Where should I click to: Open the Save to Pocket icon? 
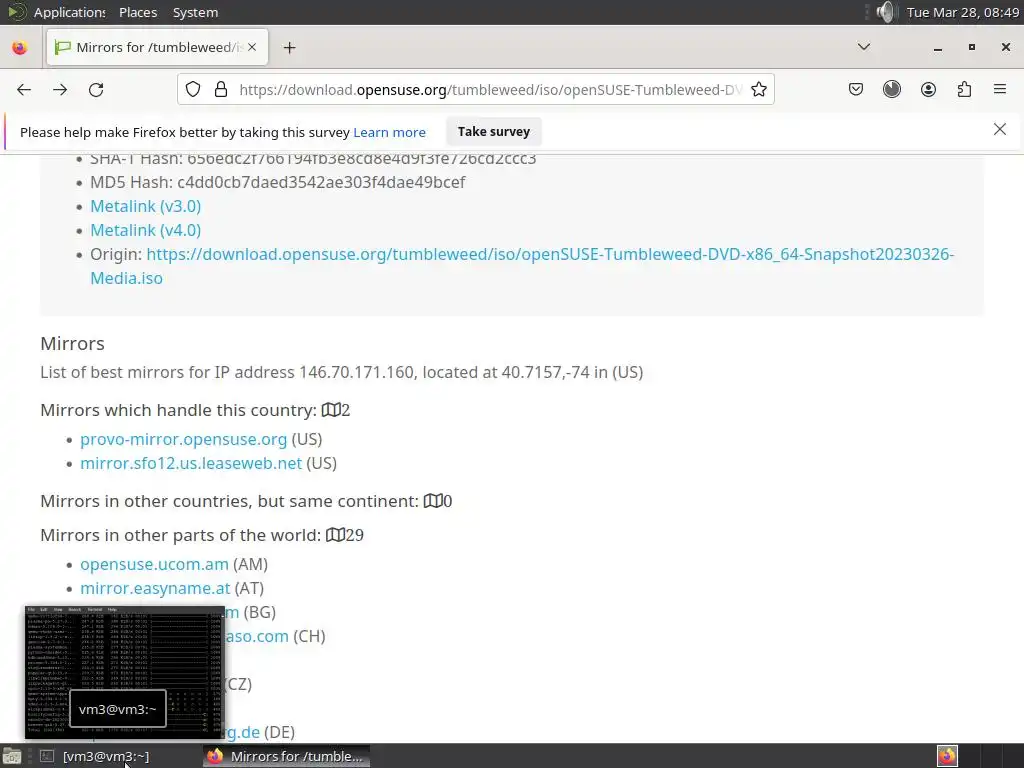856,89
